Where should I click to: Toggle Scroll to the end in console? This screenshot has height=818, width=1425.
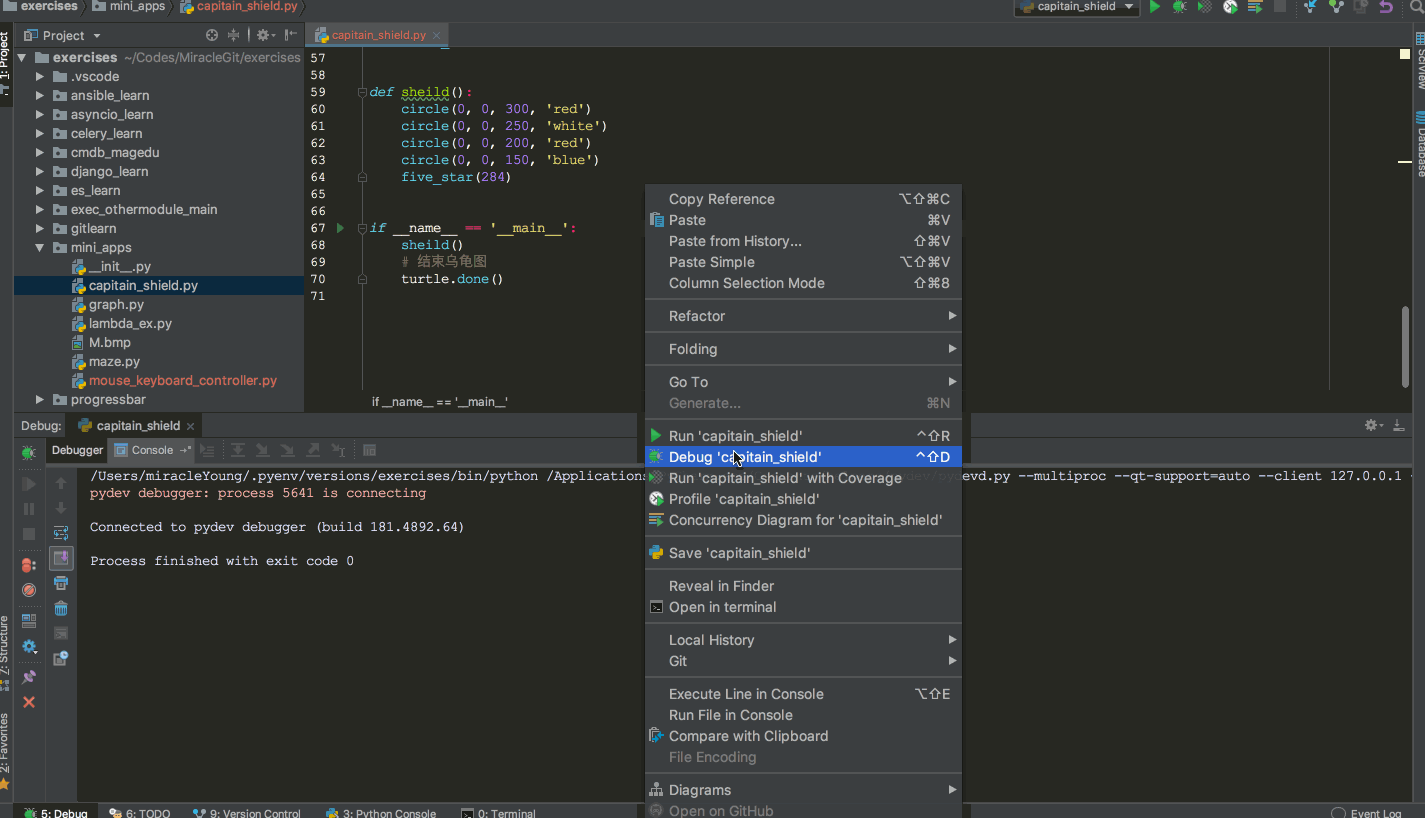pyautogui.click(x=61, y=557)
